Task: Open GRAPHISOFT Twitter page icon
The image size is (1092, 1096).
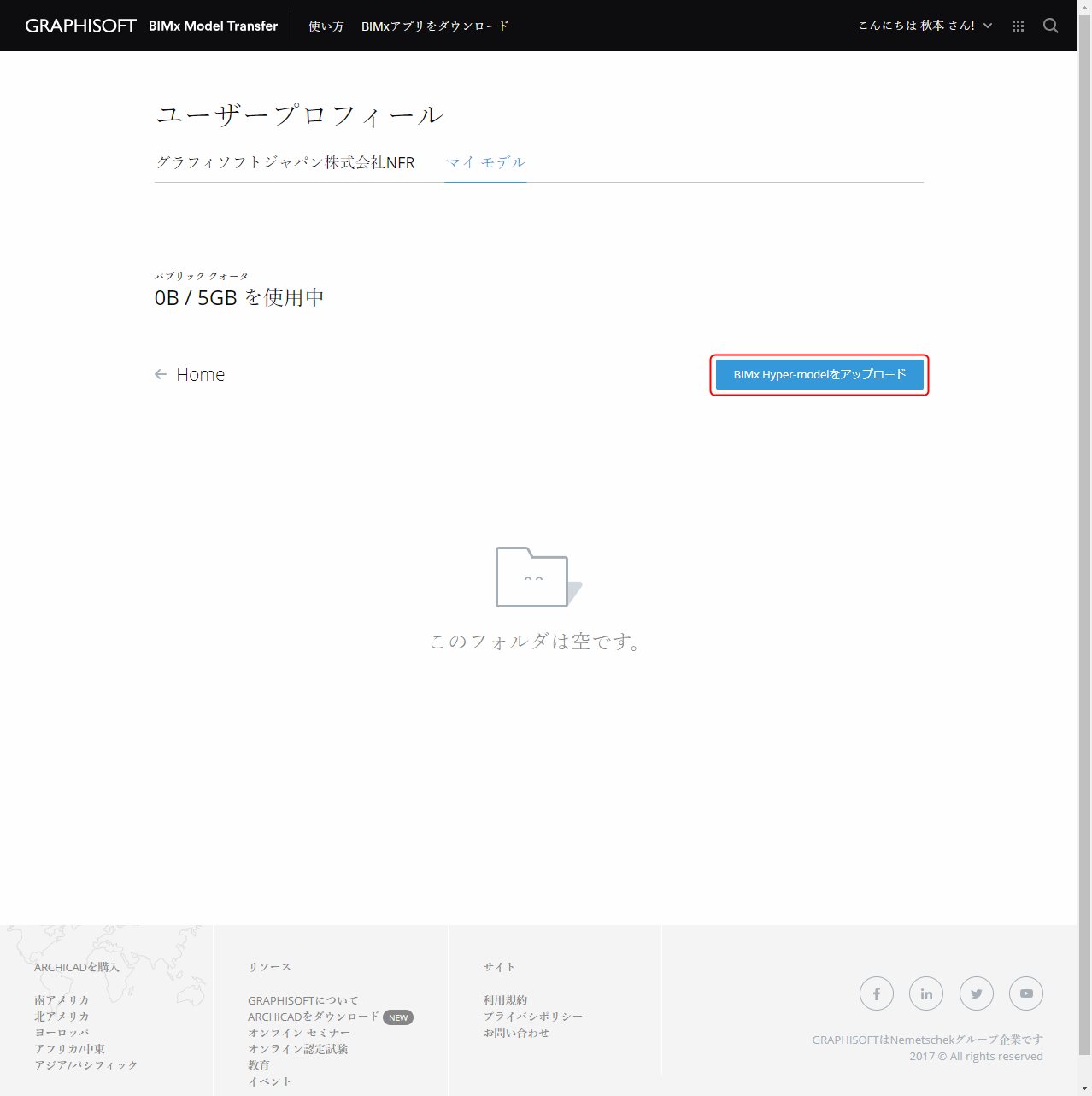Action: [977, 993]
